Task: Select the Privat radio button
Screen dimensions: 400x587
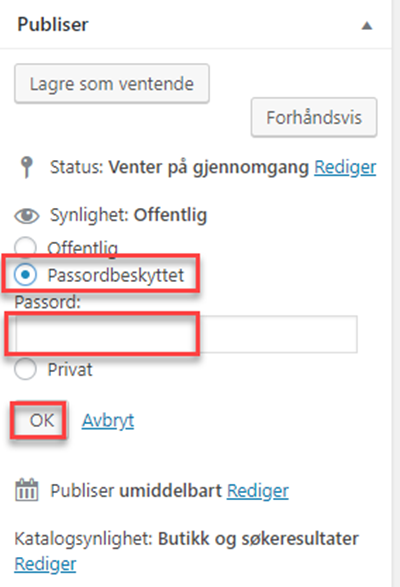Action: [x=25, y=369]
